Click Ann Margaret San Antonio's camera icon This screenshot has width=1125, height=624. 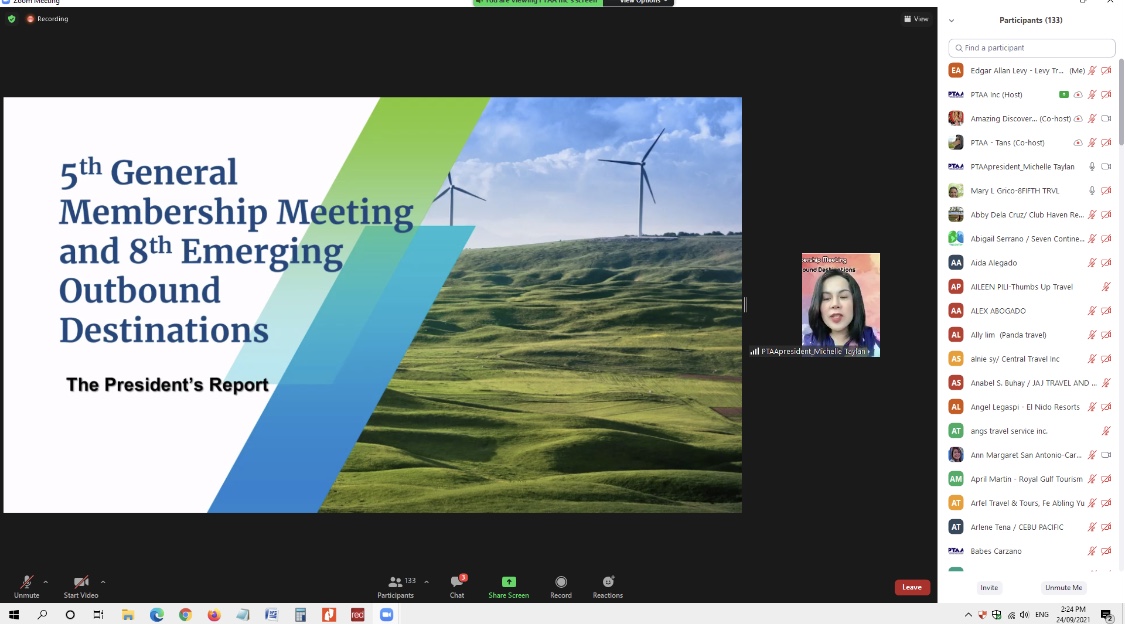1106,455
